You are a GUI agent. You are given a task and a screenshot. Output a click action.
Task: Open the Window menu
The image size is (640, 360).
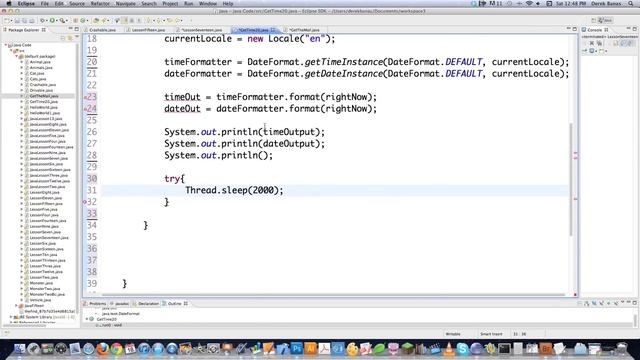[208, 4]
